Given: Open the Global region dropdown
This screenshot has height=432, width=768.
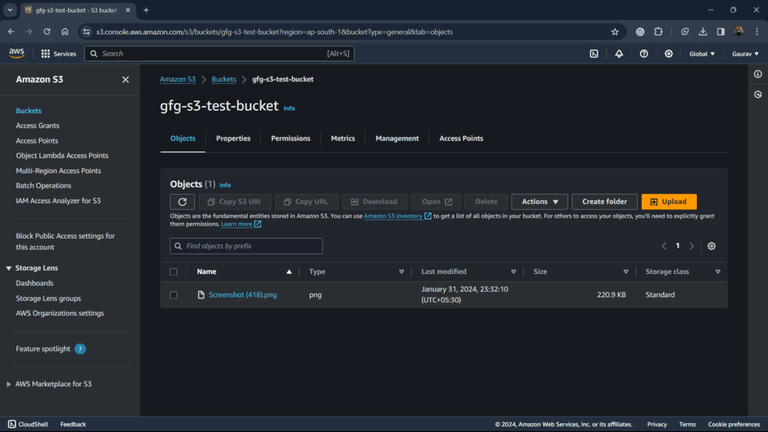Looking at the screenshot, I should (701, 54).
